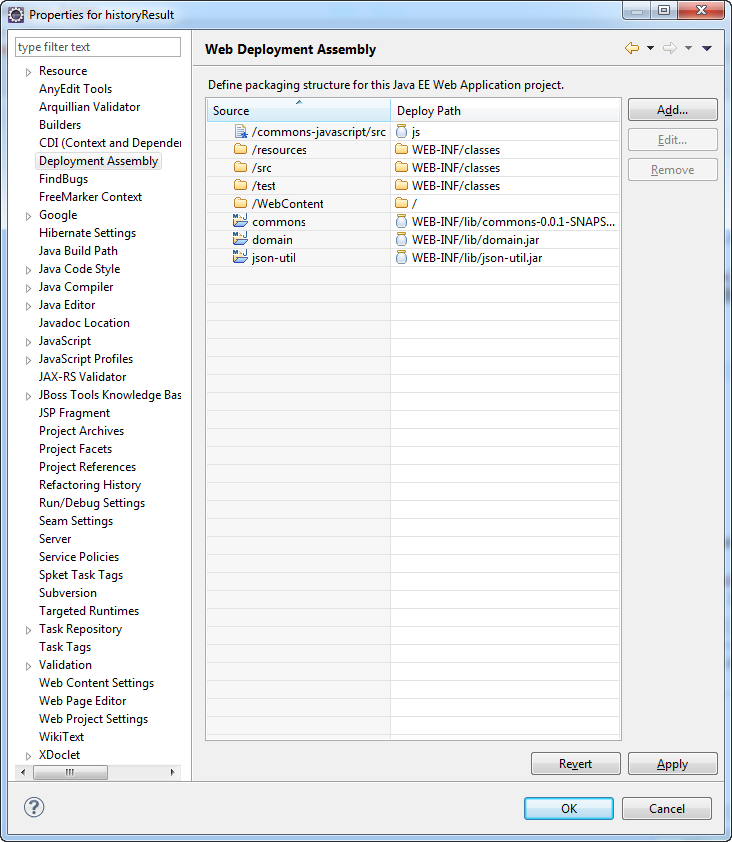Image resolution: width=732 pixels, height=842 pixels.
Task: Click the domain.jar deploy path icon
Action: pyautogui.click(x=402, y=240)
